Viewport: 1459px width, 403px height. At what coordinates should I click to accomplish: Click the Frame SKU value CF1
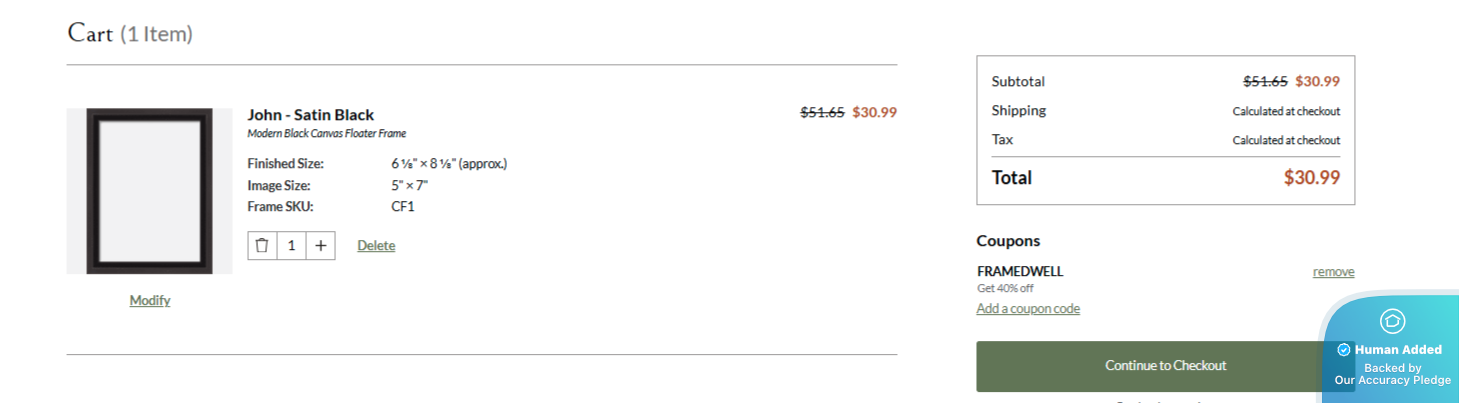[x=403, y=207]
